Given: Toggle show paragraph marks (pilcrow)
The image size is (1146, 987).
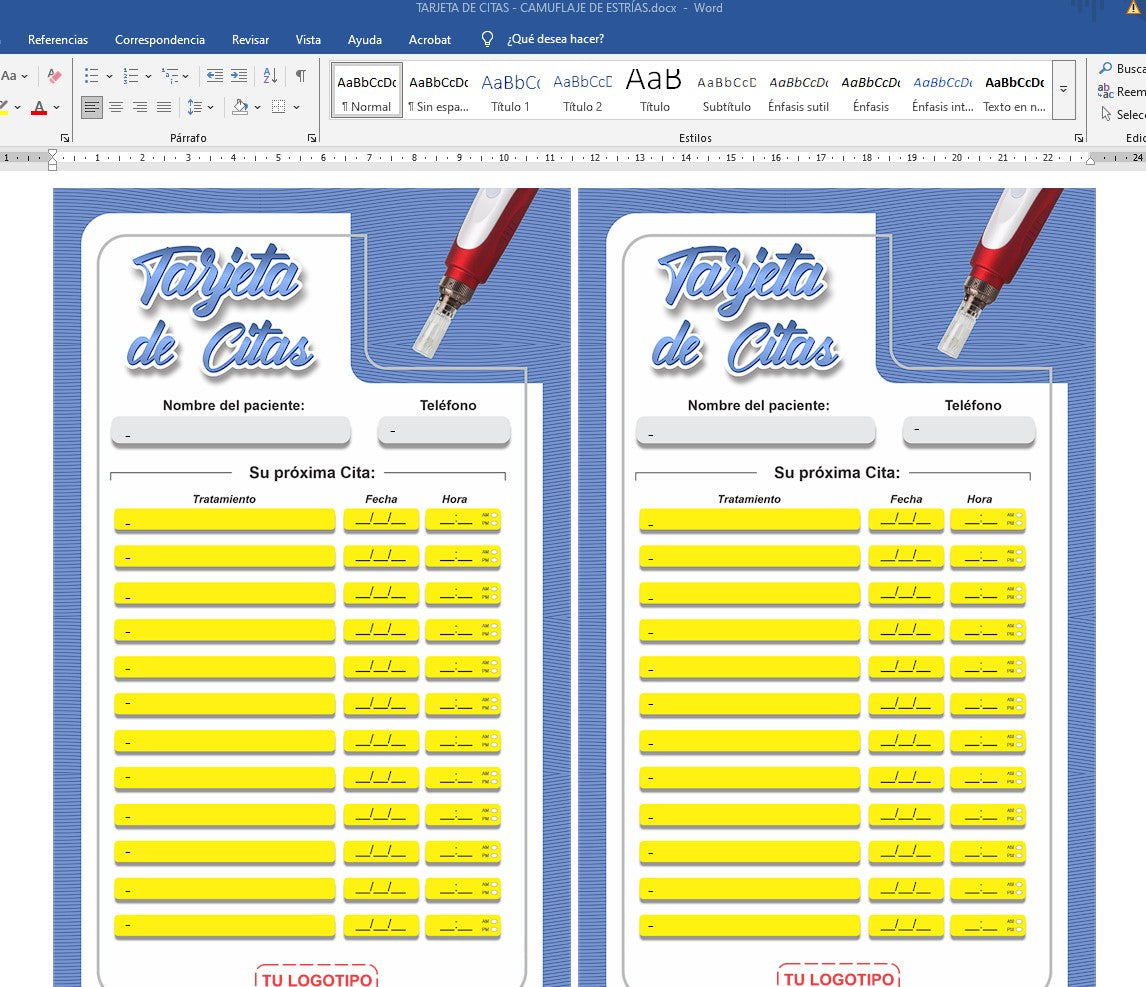Looking at the screenshot, I should (x=301, y=76).
